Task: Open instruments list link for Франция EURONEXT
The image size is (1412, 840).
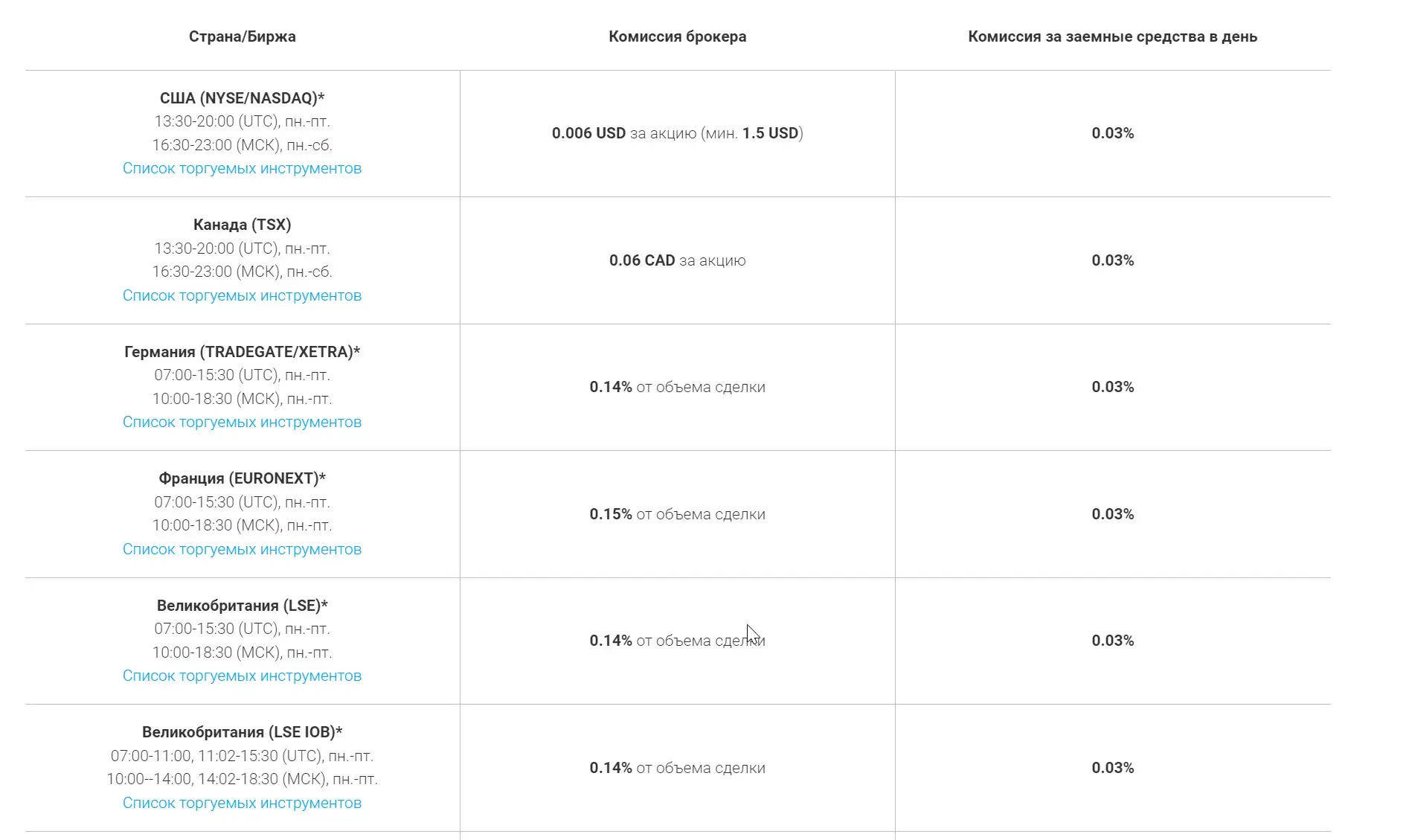Action: [x=242, y=549]
